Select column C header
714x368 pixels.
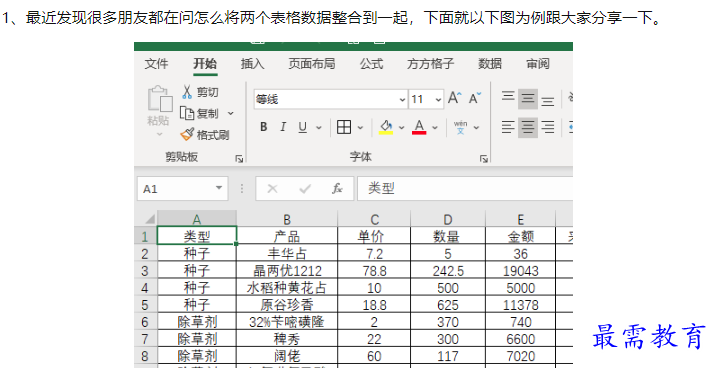pos(374,219)
